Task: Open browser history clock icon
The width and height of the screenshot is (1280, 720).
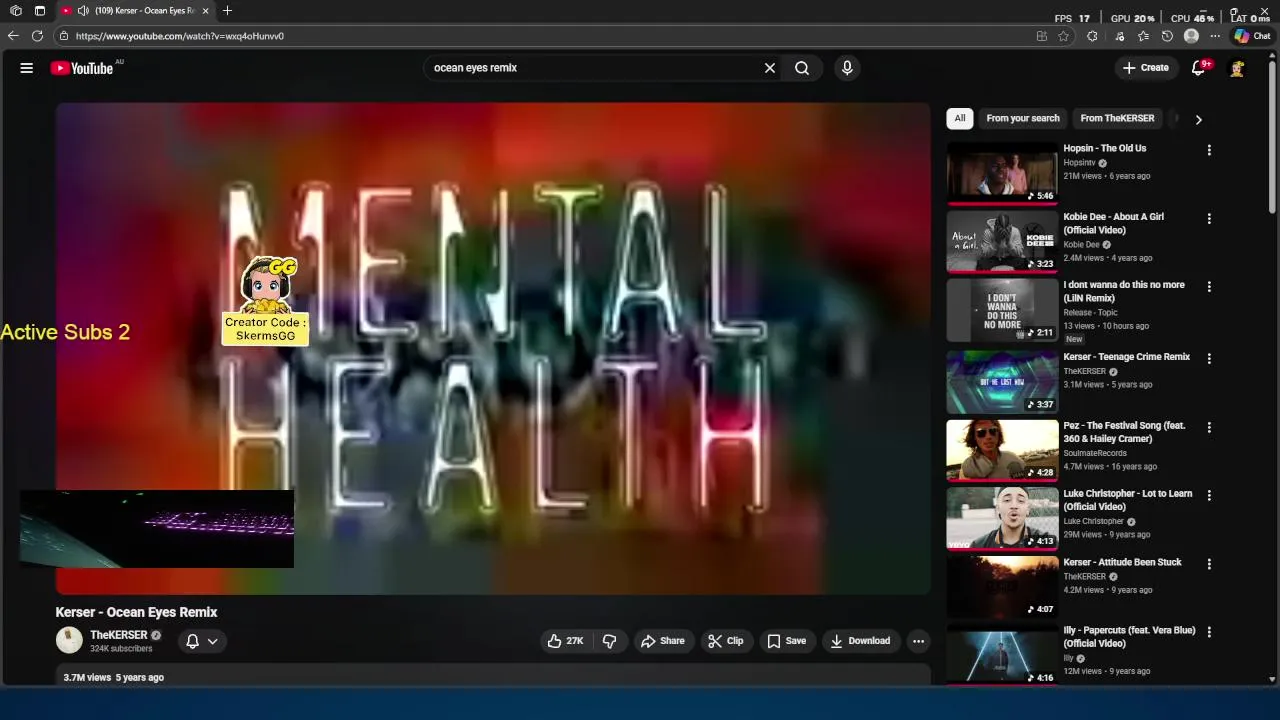Action: tap(1167, 36)
